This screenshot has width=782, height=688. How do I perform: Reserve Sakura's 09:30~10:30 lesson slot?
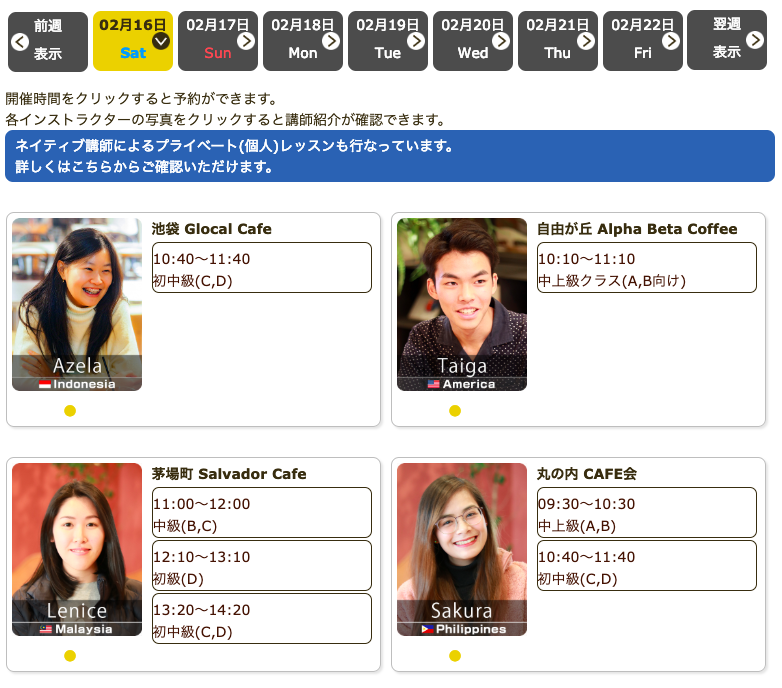tap(647, 513)
